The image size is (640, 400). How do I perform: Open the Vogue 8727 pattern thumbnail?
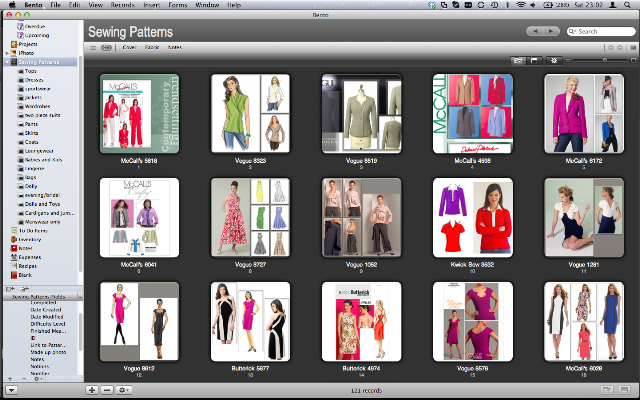click(250, 218)
